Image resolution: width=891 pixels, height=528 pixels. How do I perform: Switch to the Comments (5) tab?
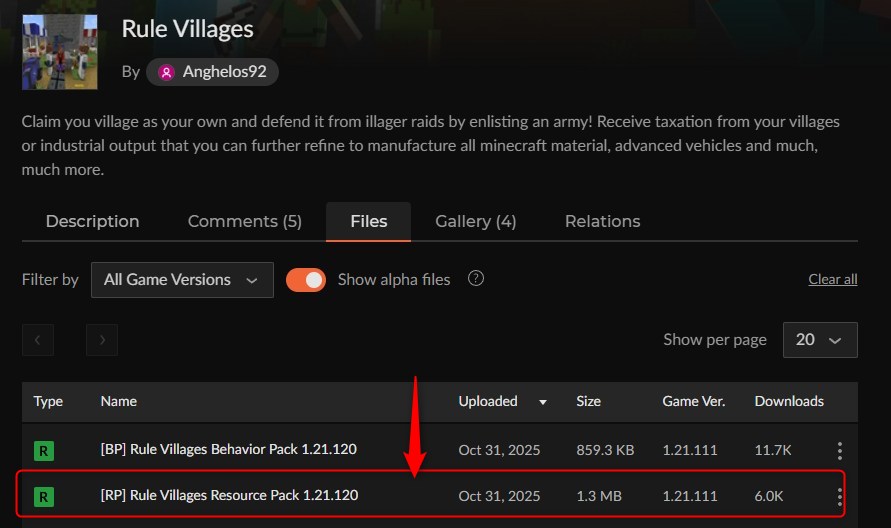click(244, 221)
